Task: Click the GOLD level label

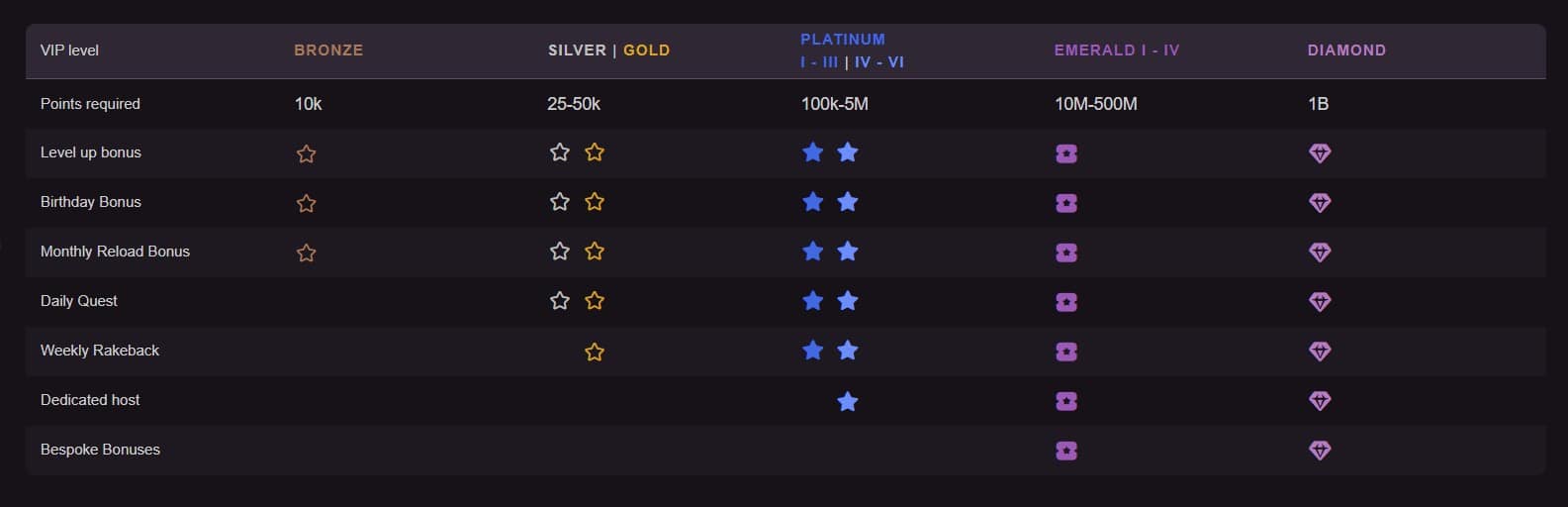Action: point(647,51)
